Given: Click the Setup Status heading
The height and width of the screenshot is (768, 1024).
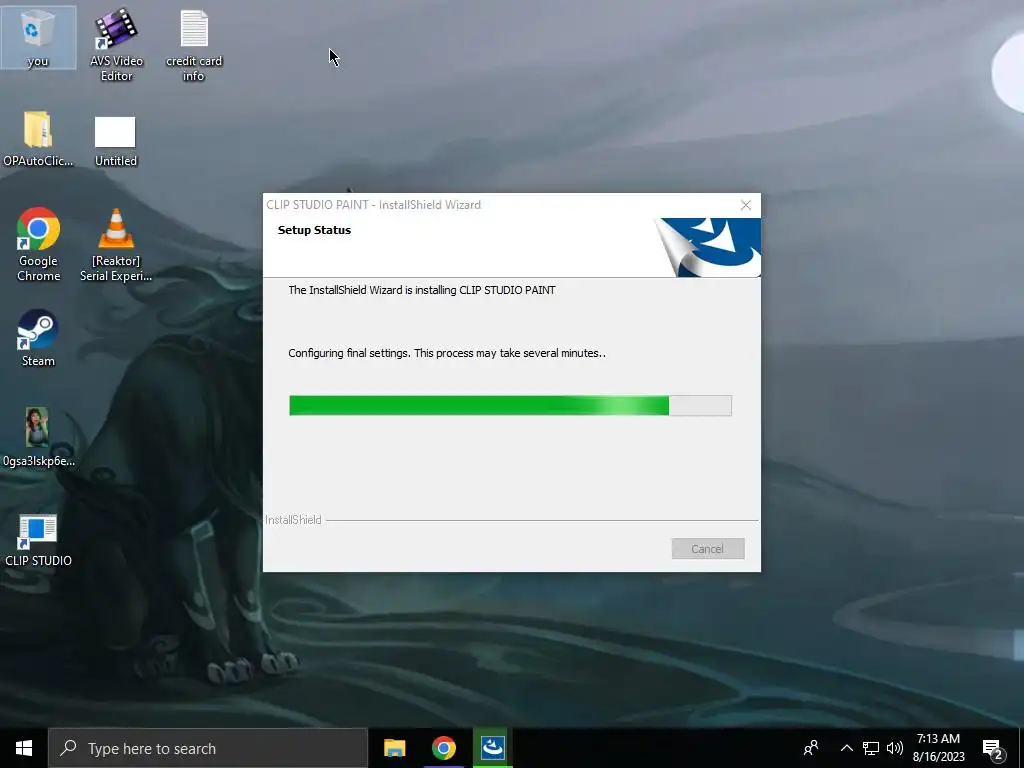Looking at the screenshot, I should [x=314, y=230].
